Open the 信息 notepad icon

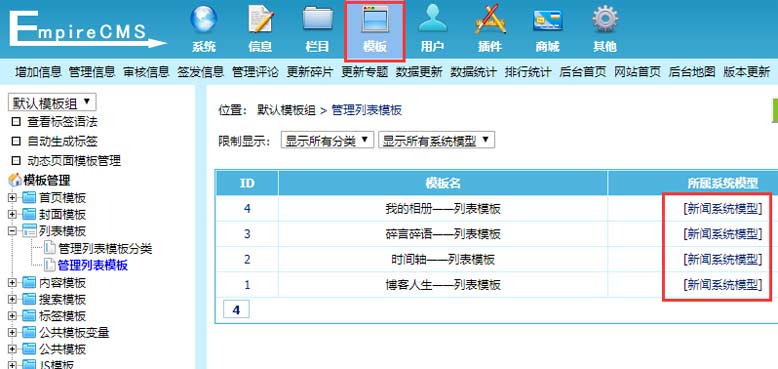pyautogui.click(x=260, y=20)
